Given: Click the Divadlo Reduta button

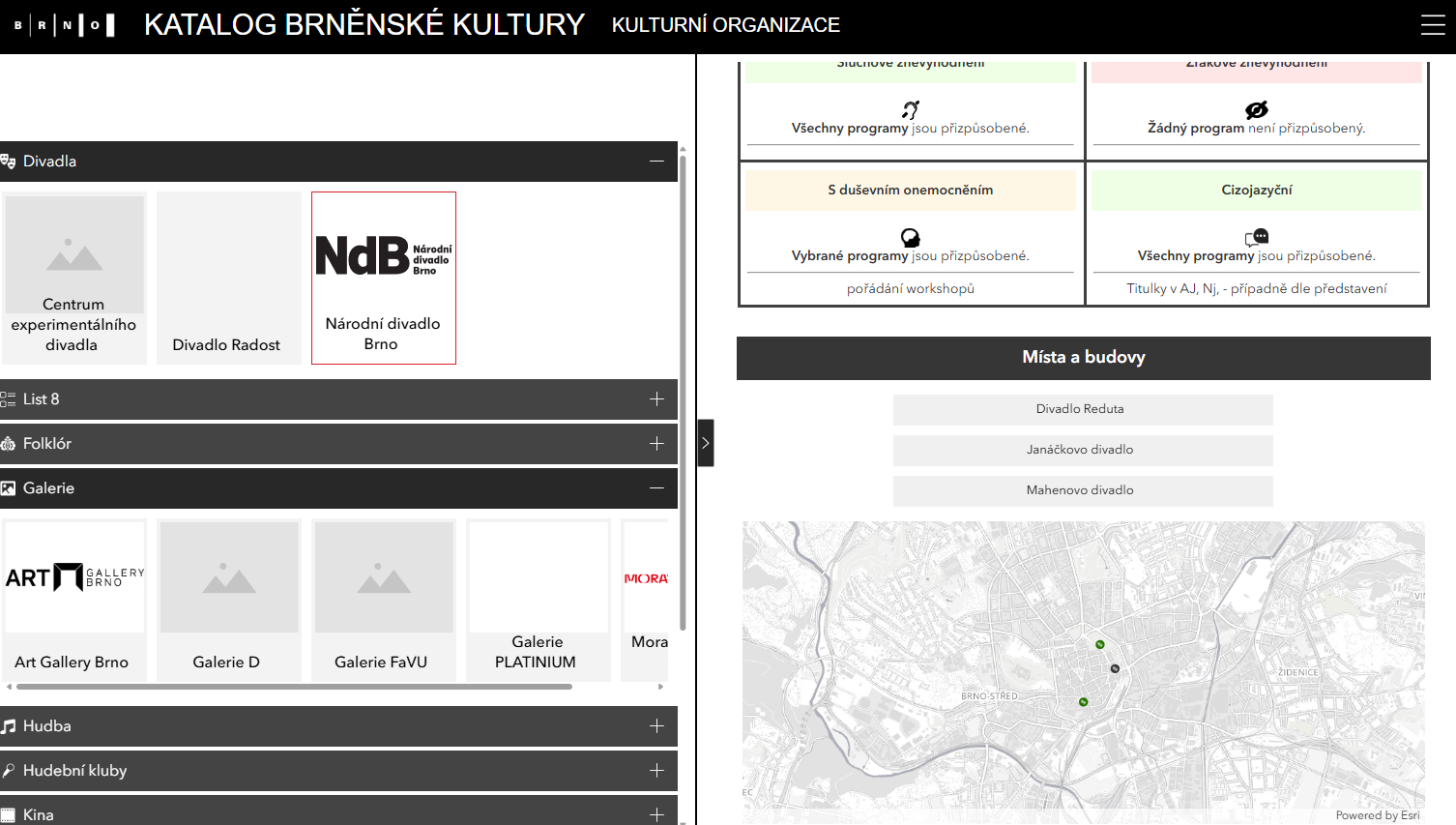Looking at the screenshot, I should [x=1081, y=409].
